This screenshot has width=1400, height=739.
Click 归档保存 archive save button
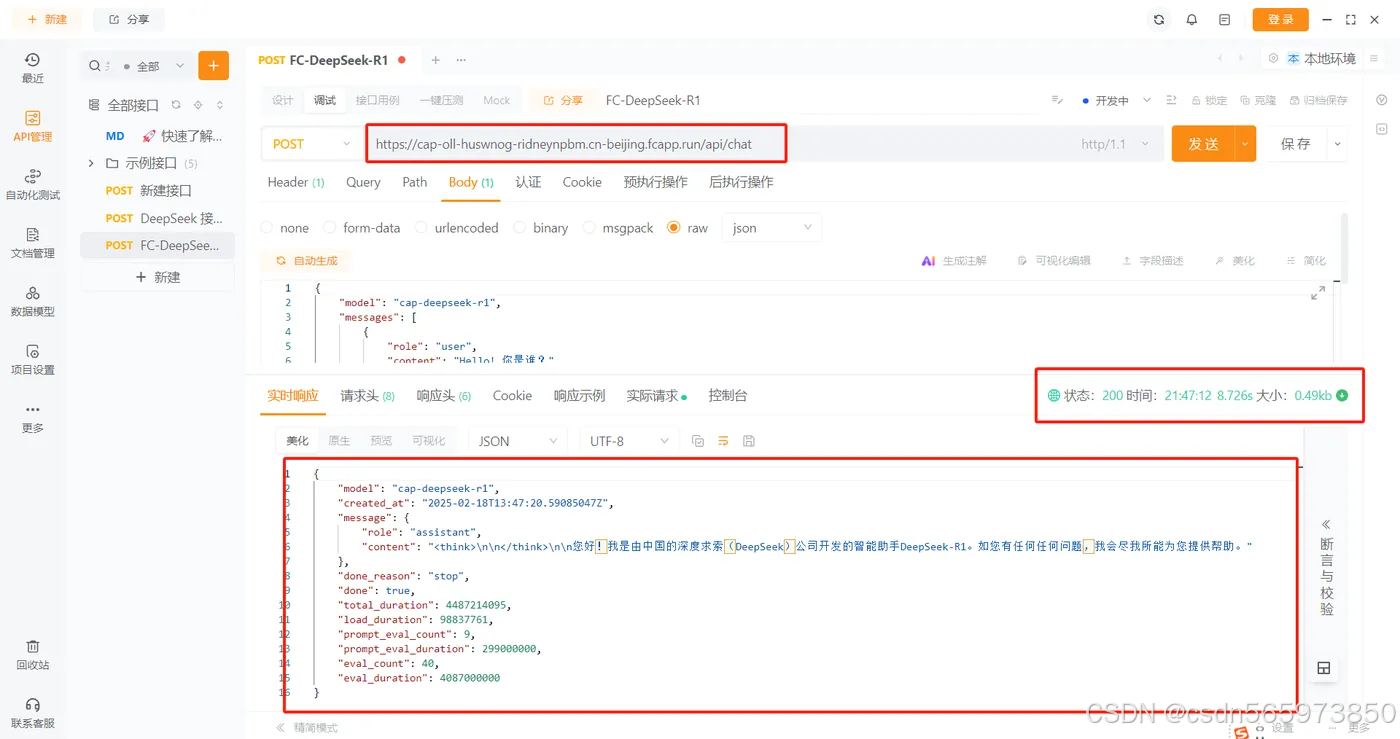coord(1319,100)
